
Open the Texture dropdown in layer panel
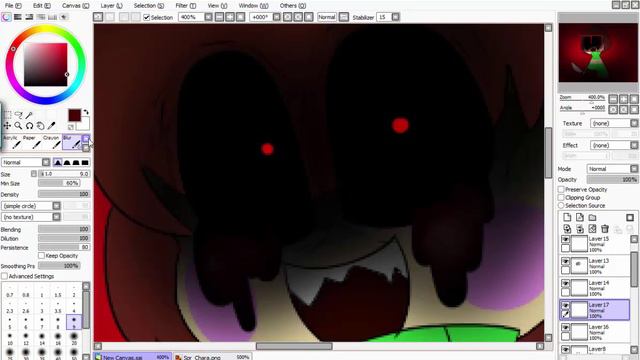614,123
